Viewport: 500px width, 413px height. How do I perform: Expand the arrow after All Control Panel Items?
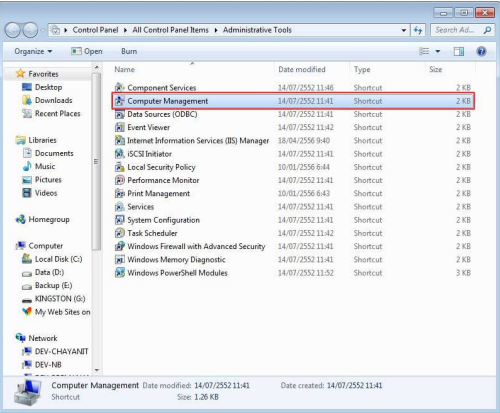(216, 30)
